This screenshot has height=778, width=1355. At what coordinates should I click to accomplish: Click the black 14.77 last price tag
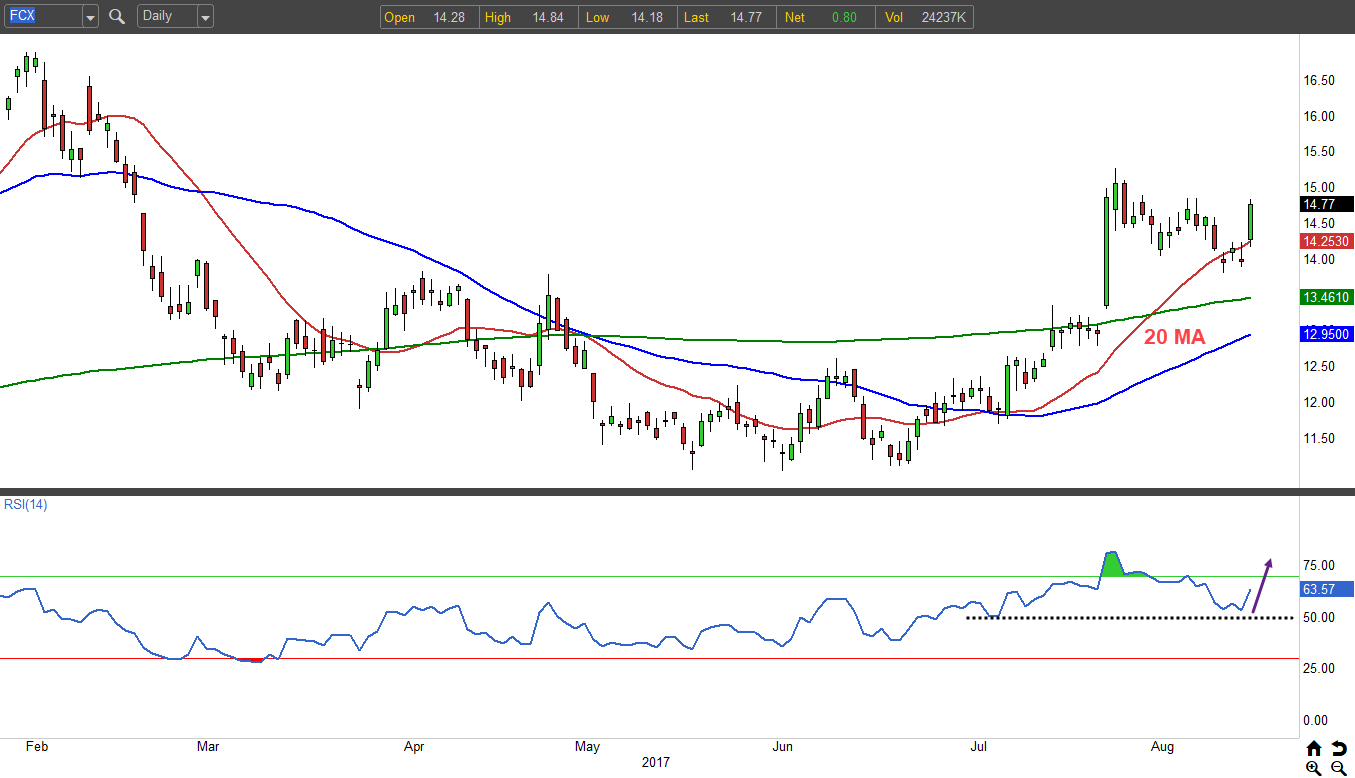(x=1325, y=204)
